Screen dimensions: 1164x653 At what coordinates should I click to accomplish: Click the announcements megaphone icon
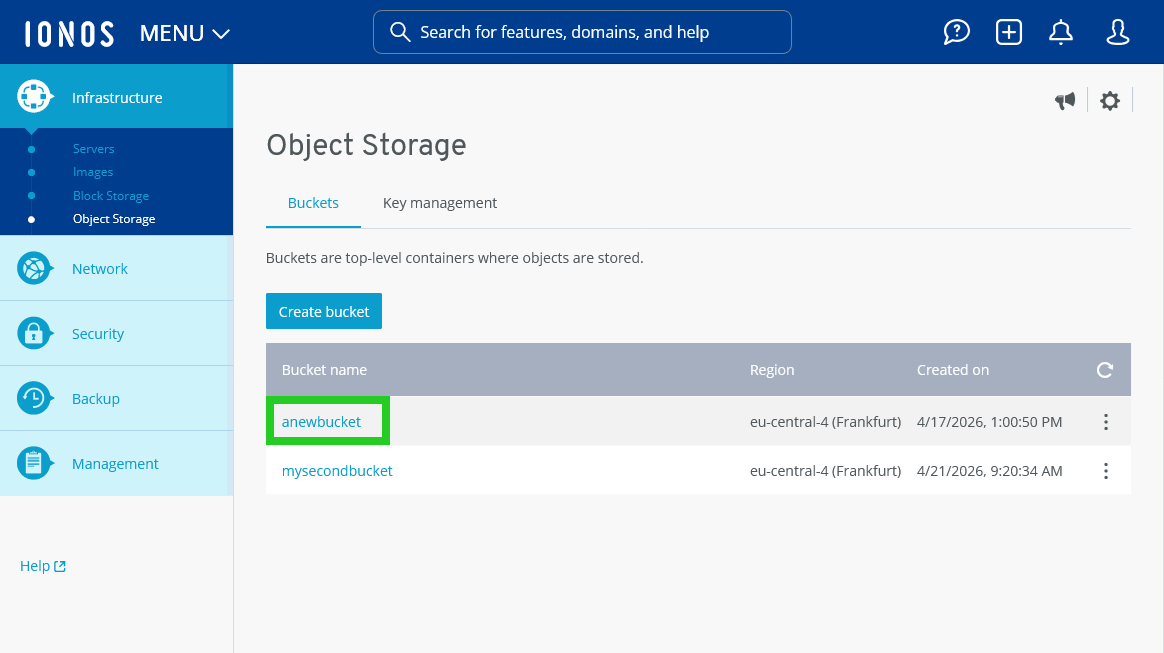(x=1065, y=100)
